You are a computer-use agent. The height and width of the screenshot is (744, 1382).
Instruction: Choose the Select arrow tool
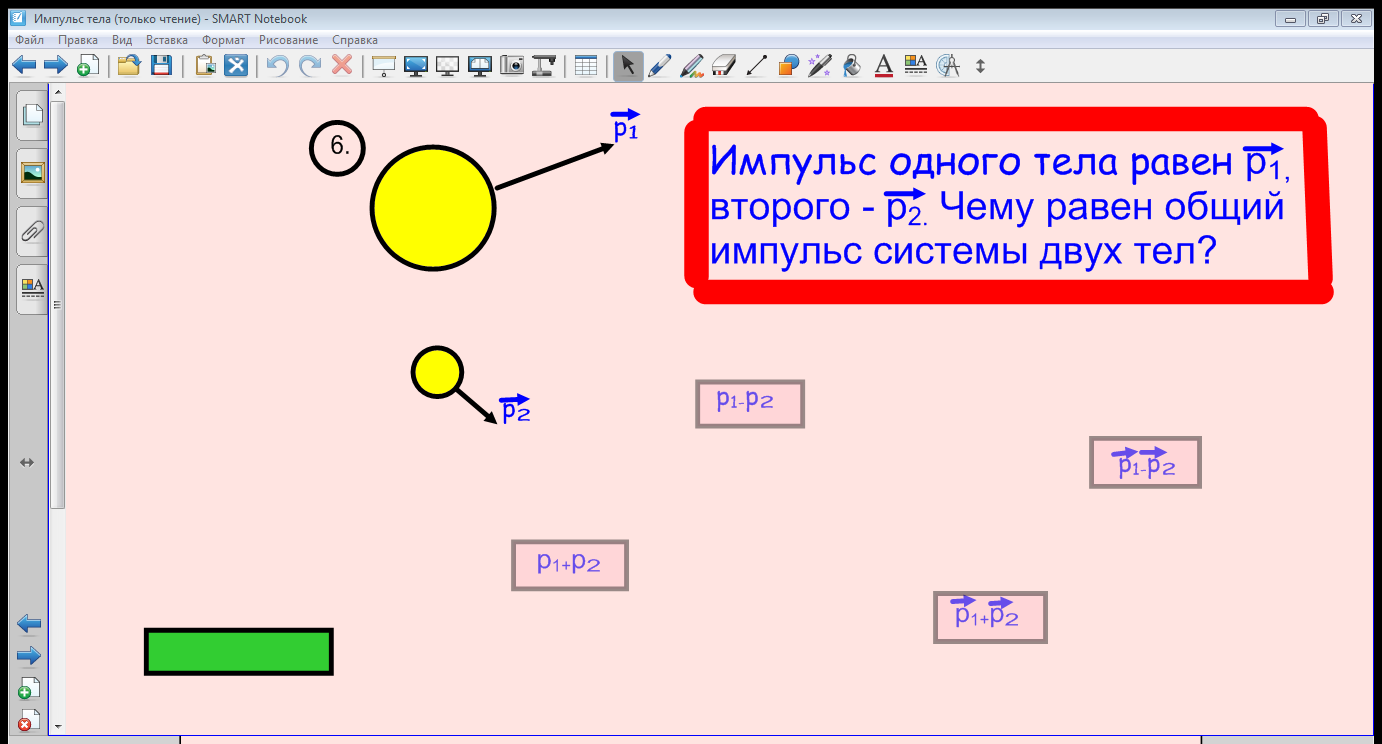tap(628, 66)
